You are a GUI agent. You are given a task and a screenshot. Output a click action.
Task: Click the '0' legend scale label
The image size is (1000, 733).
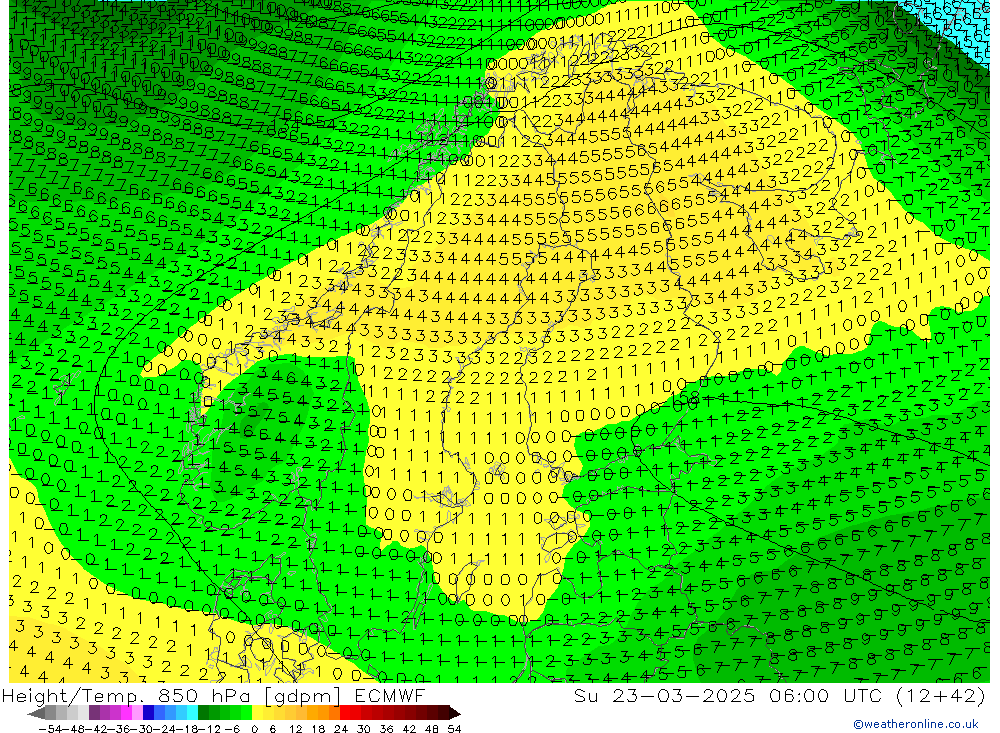(254, 729)
